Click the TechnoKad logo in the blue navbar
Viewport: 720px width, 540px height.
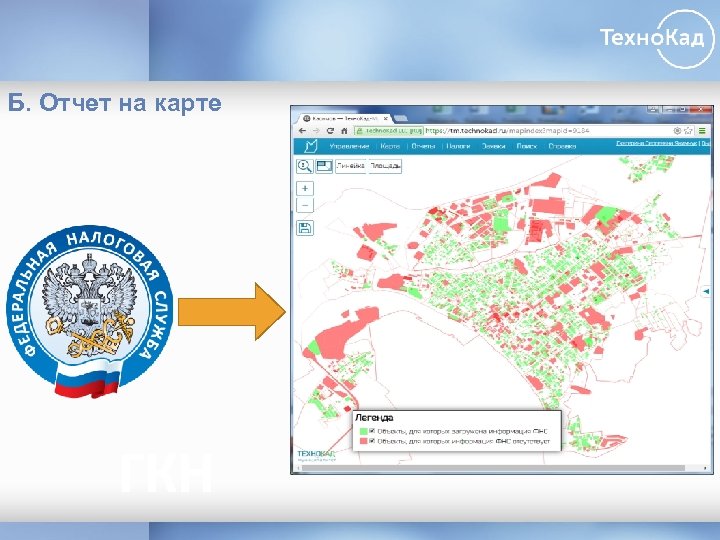tap(311, 146)
